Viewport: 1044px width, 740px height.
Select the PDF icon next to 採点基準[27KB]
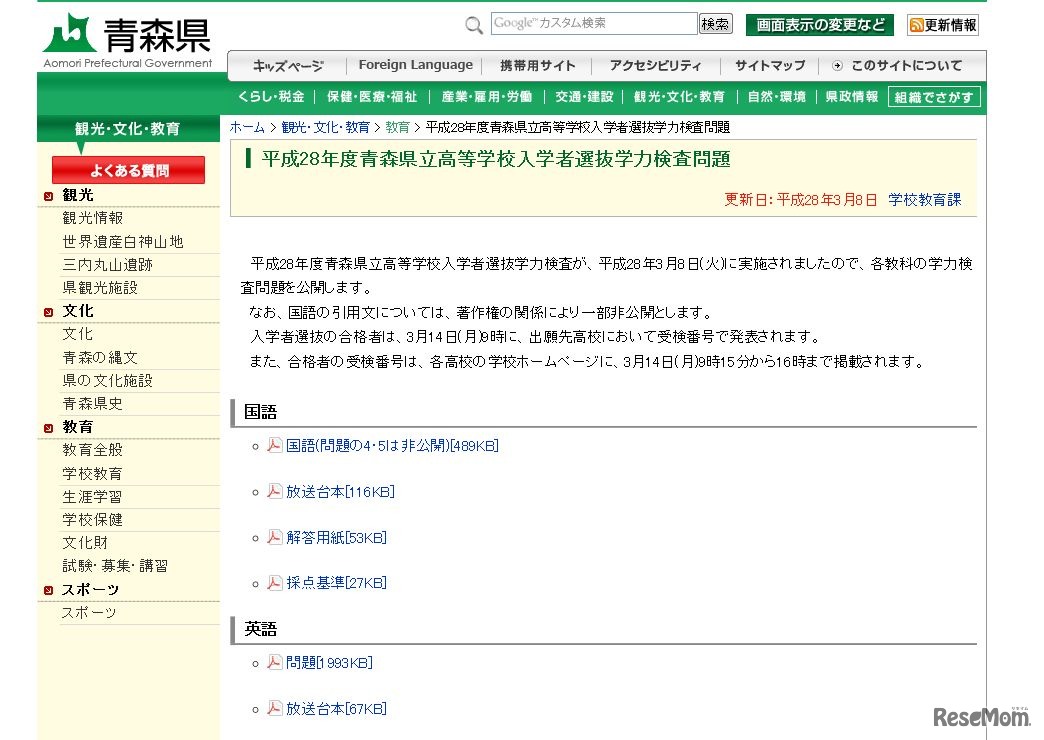point(274,582)
